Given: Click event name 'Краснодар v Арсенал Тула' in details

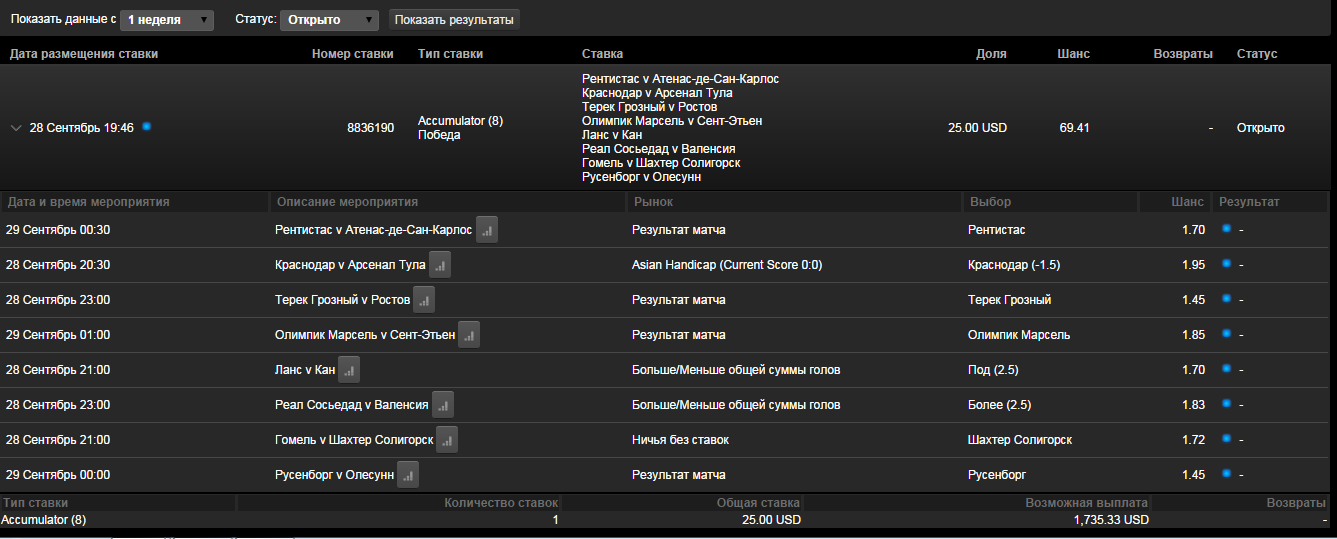Looking at the screenshot, I should click(350, 265).
